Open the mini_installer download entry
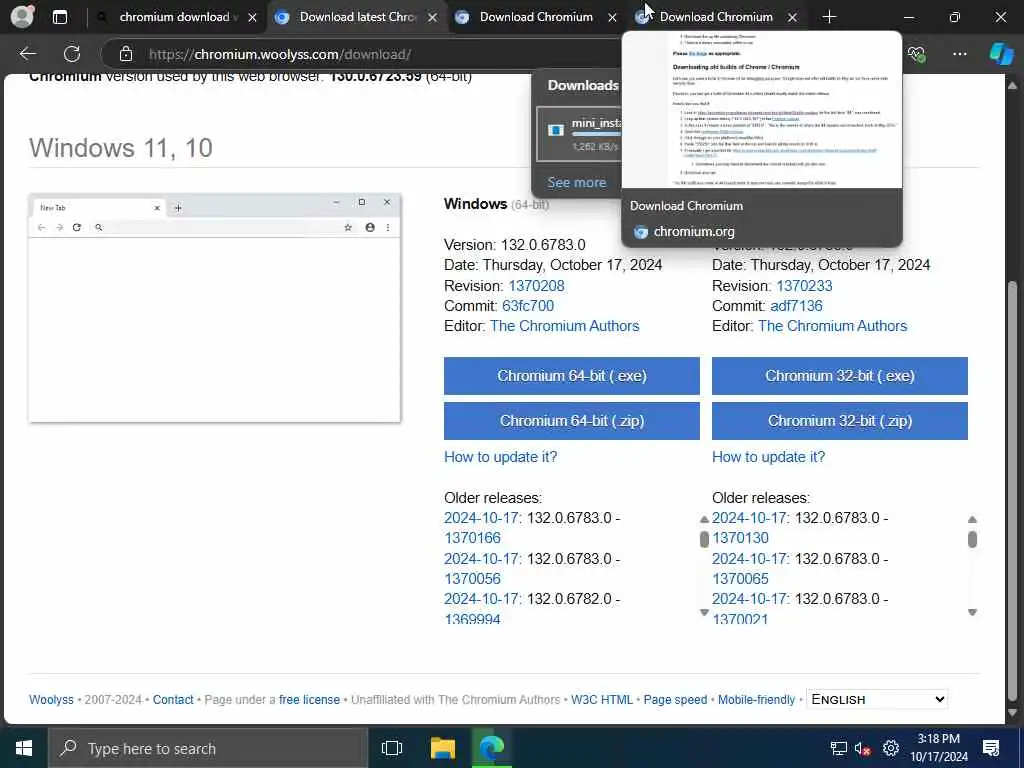 click(579, 134)
